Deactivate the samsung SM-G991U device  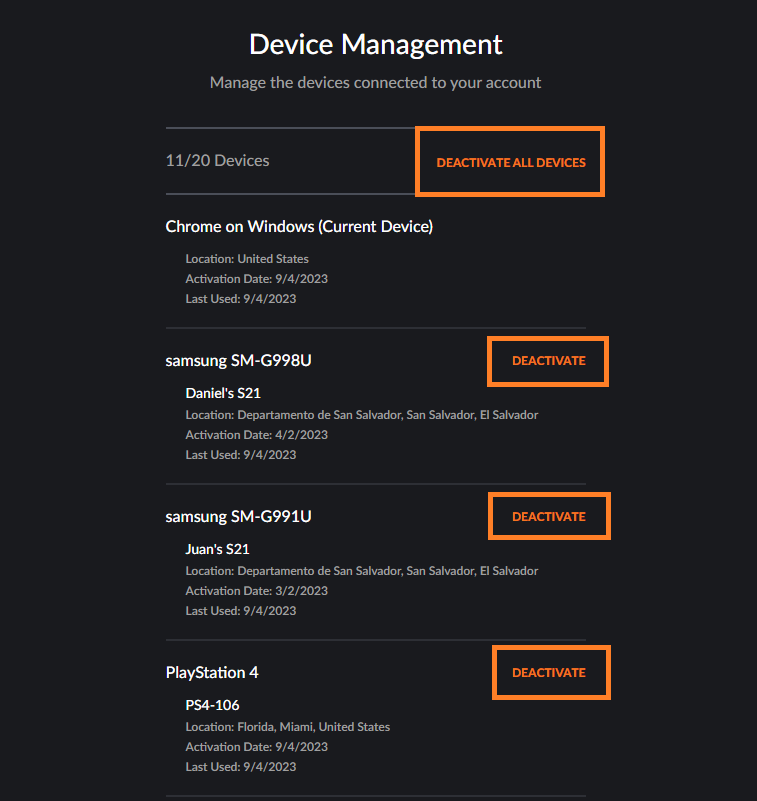[x=549, y=516]
